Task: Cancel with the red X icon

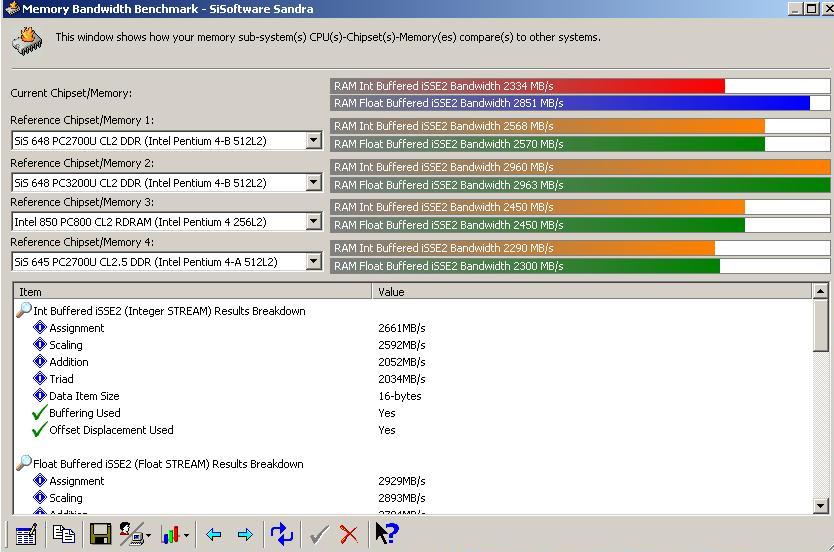Action: click(349, 534)
